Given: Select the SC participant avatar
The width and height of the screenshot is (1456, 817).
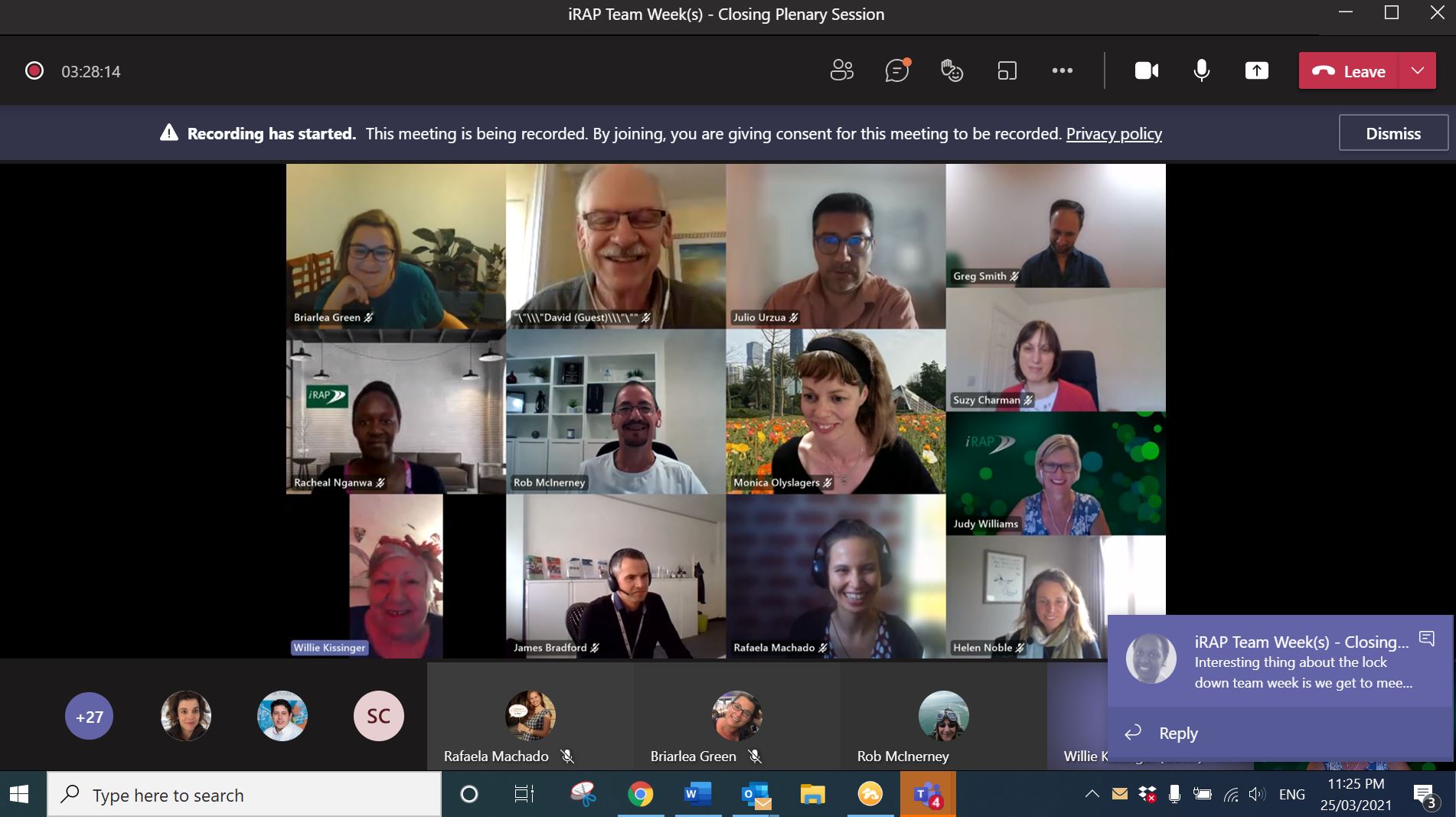Looking at the screenshot, I should point(378,716).
